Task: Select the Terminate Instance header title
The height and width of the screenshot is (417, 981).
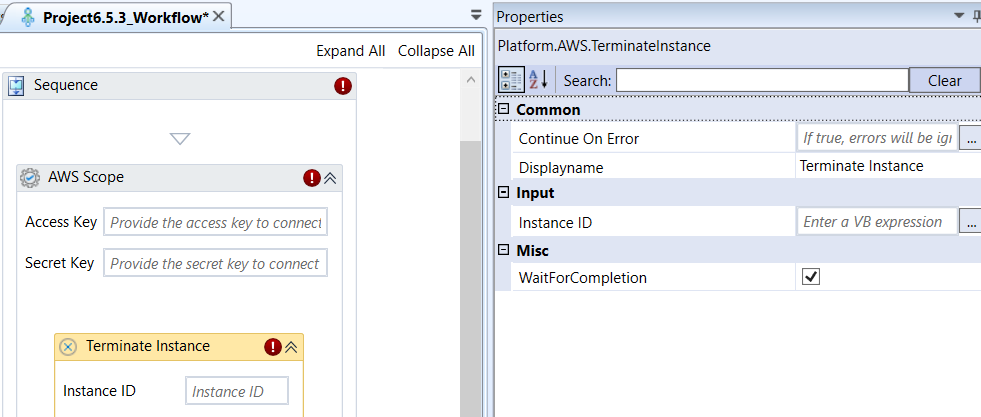Action: pos(148,346)
